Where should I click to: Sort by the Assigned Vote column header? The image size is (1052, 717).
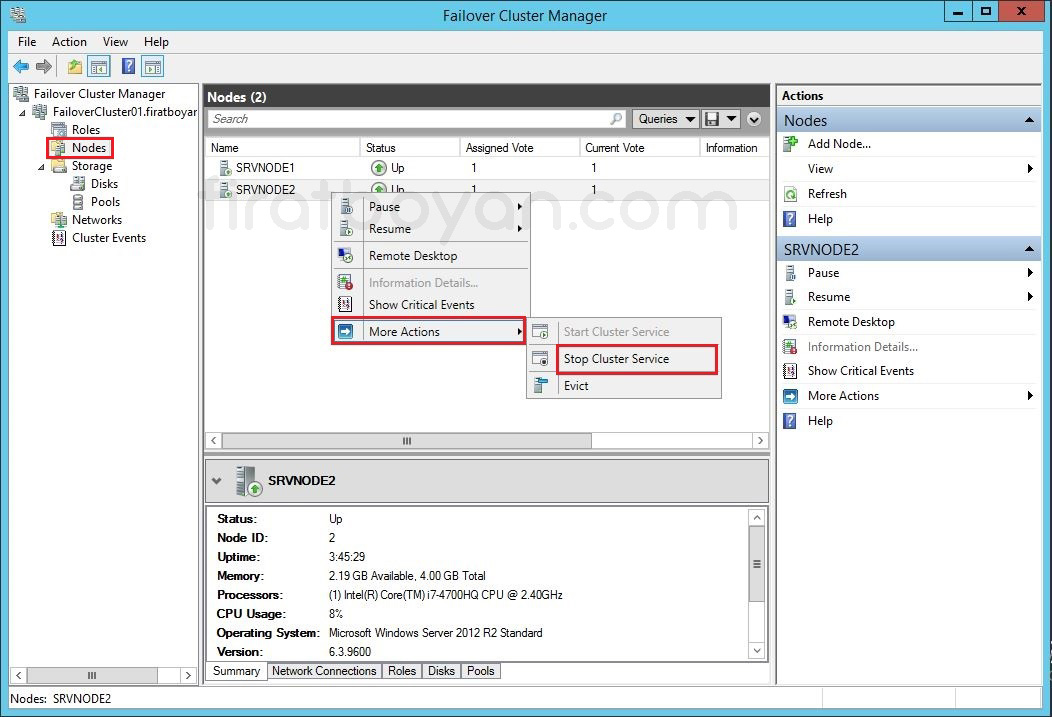519,148
